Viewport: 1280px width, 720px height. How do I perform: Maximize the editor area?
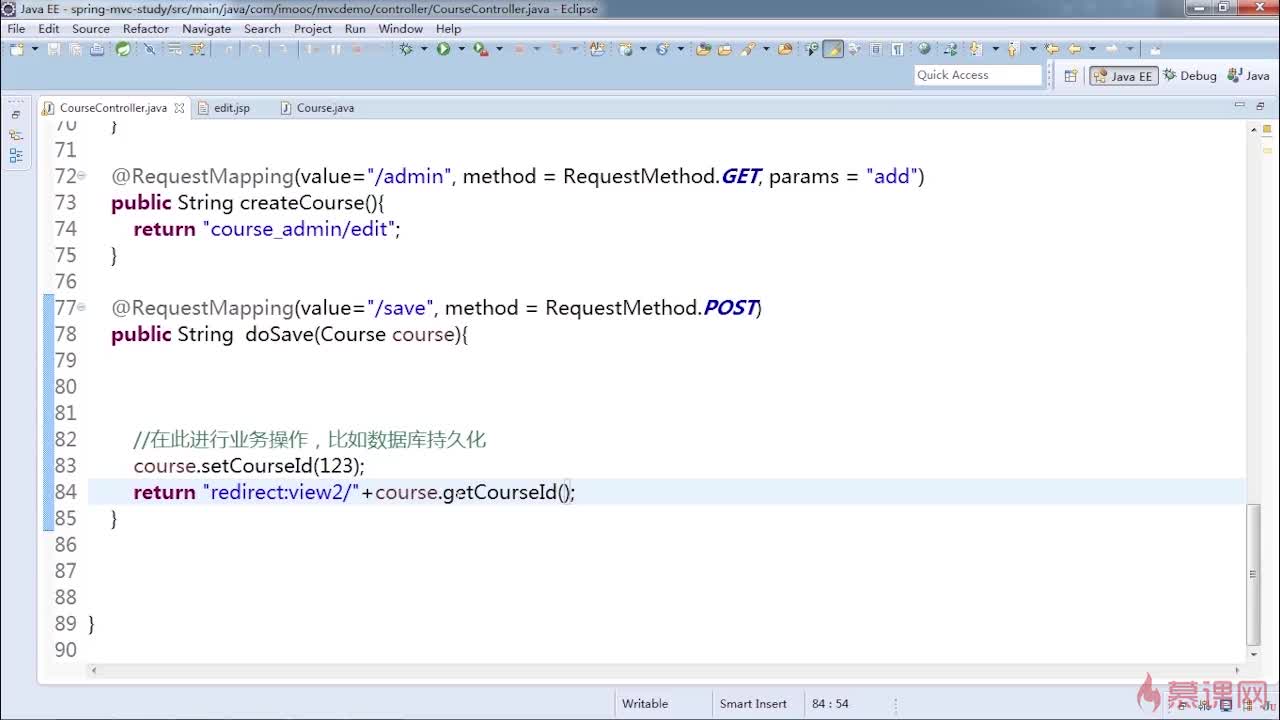click(1259, 105)
